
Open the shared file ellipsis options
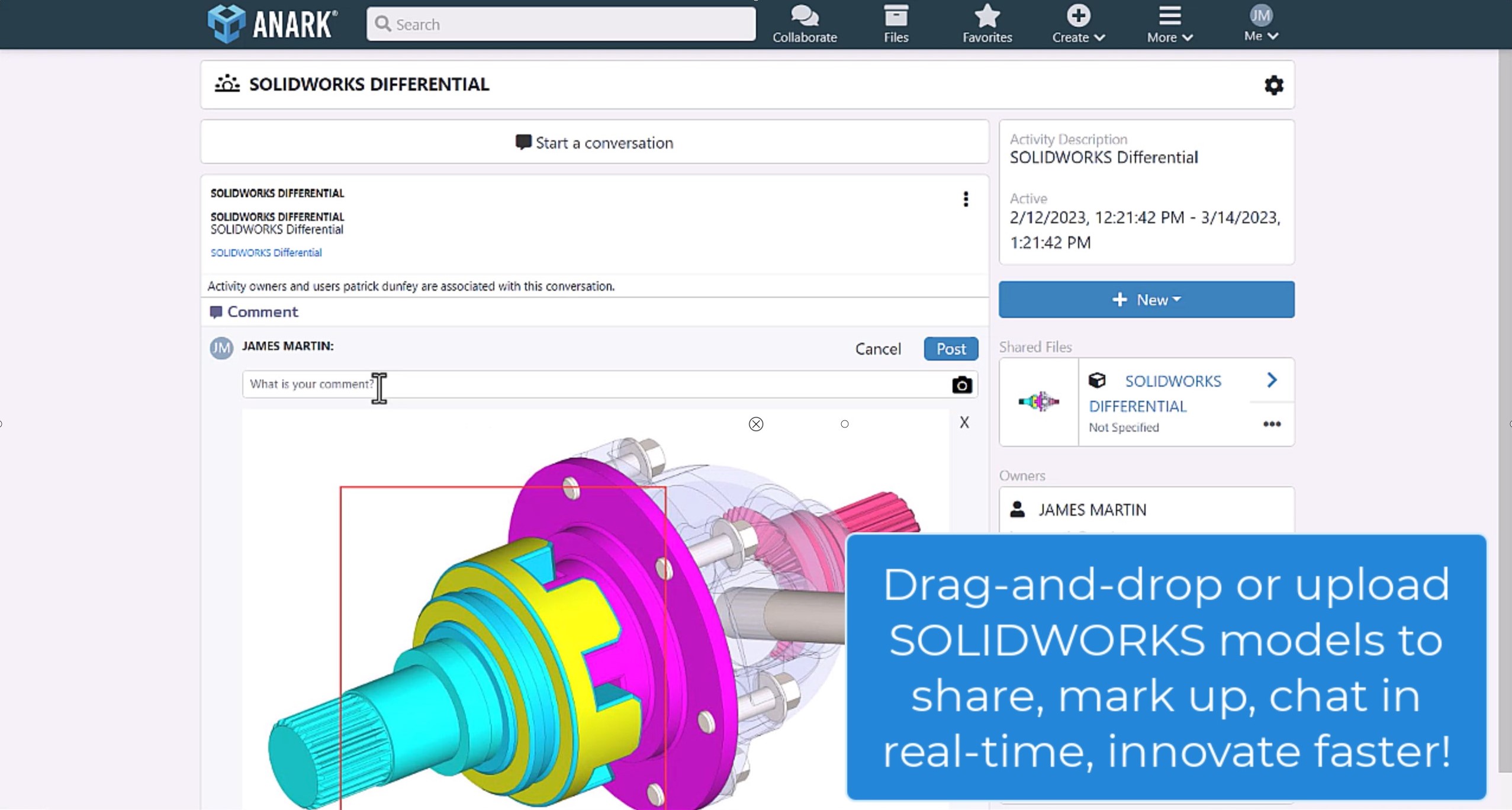pos(1270,424)
